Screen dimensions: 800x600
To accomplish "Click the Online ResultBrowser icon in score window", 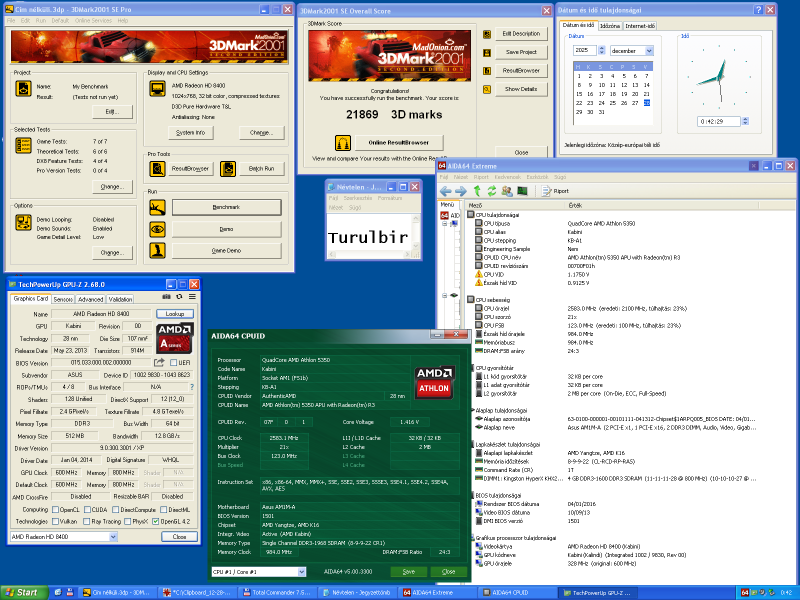I will pyautogui.click(x=342, y=142).
